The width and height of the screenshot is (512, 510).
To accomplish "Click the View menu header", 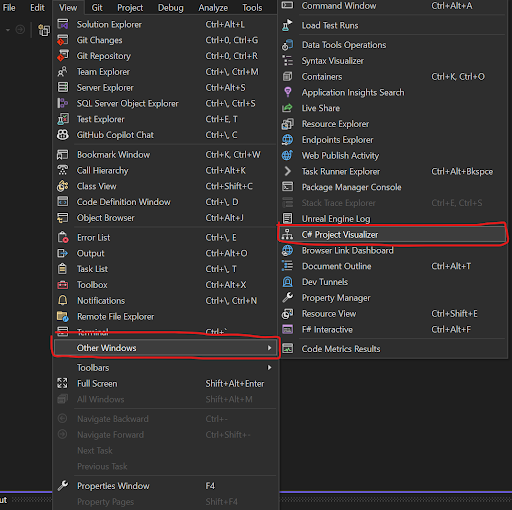I will pyautogui.click(x=68, y=7).
